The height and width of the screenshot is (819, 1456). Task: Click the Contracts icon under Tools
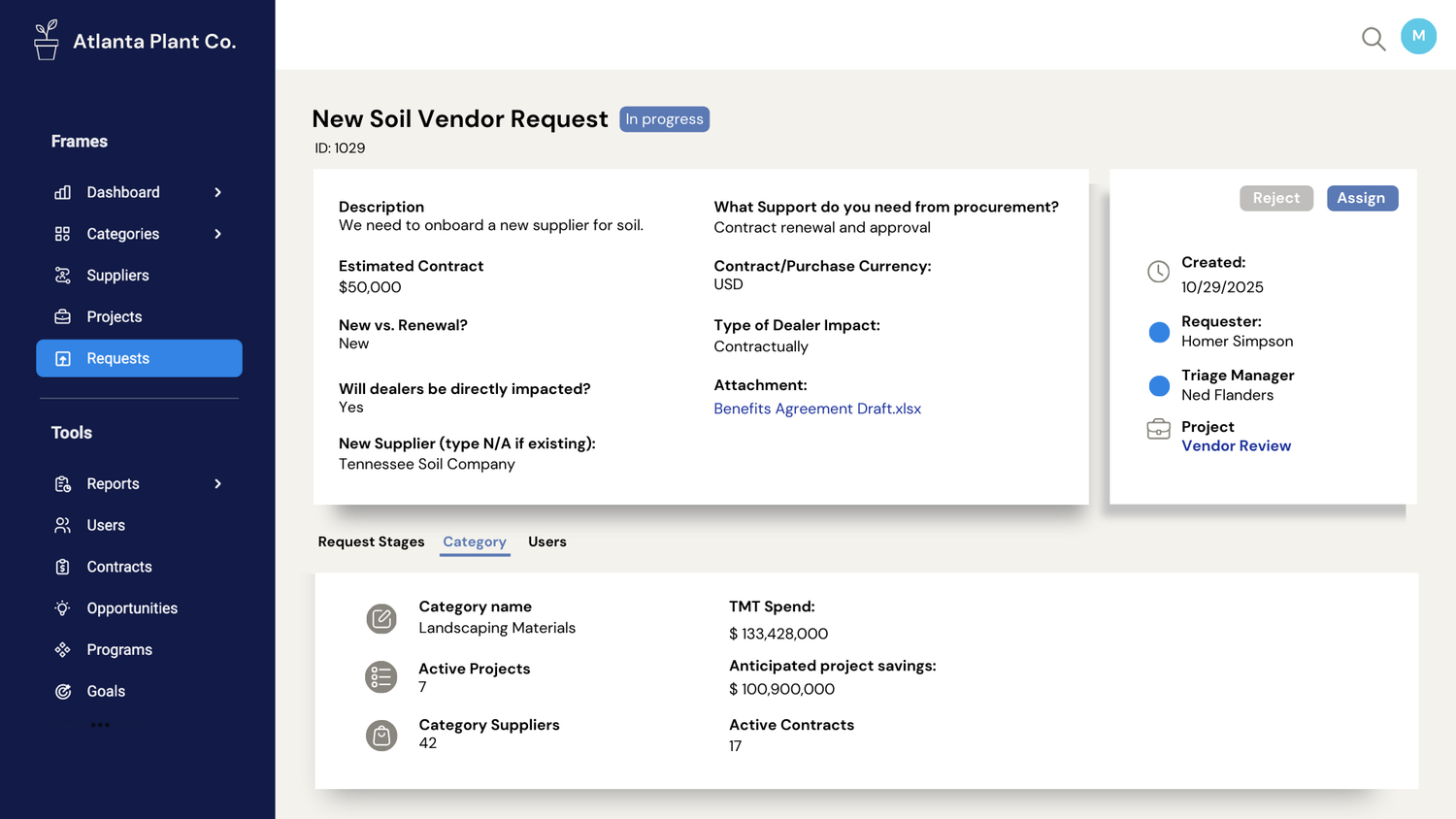pos(62,567)
